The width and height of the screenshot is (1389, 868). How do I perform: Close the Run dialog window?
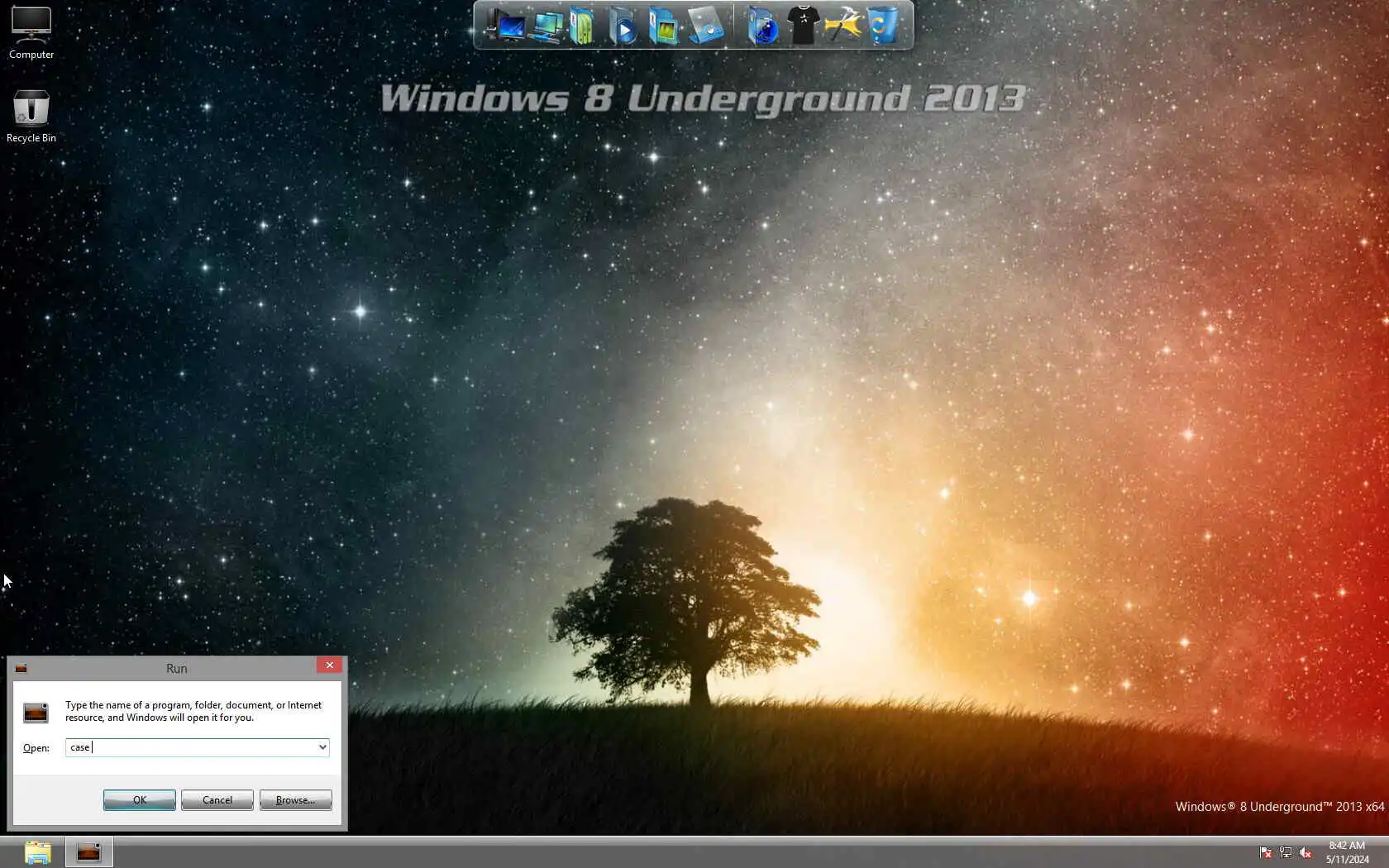329,665
